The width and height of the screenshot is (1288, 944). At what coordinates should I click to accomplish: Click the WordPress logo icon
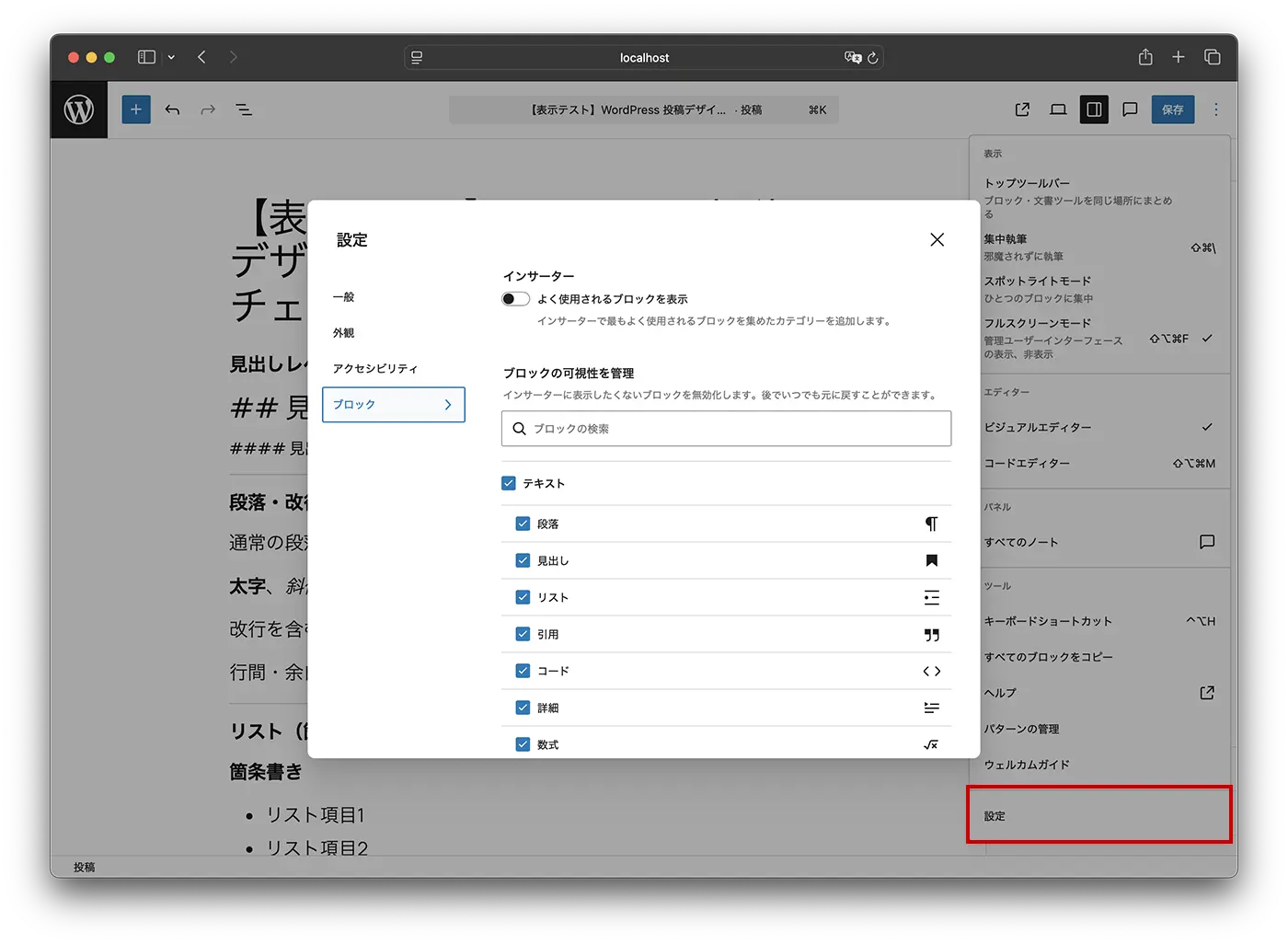(79, 109)
